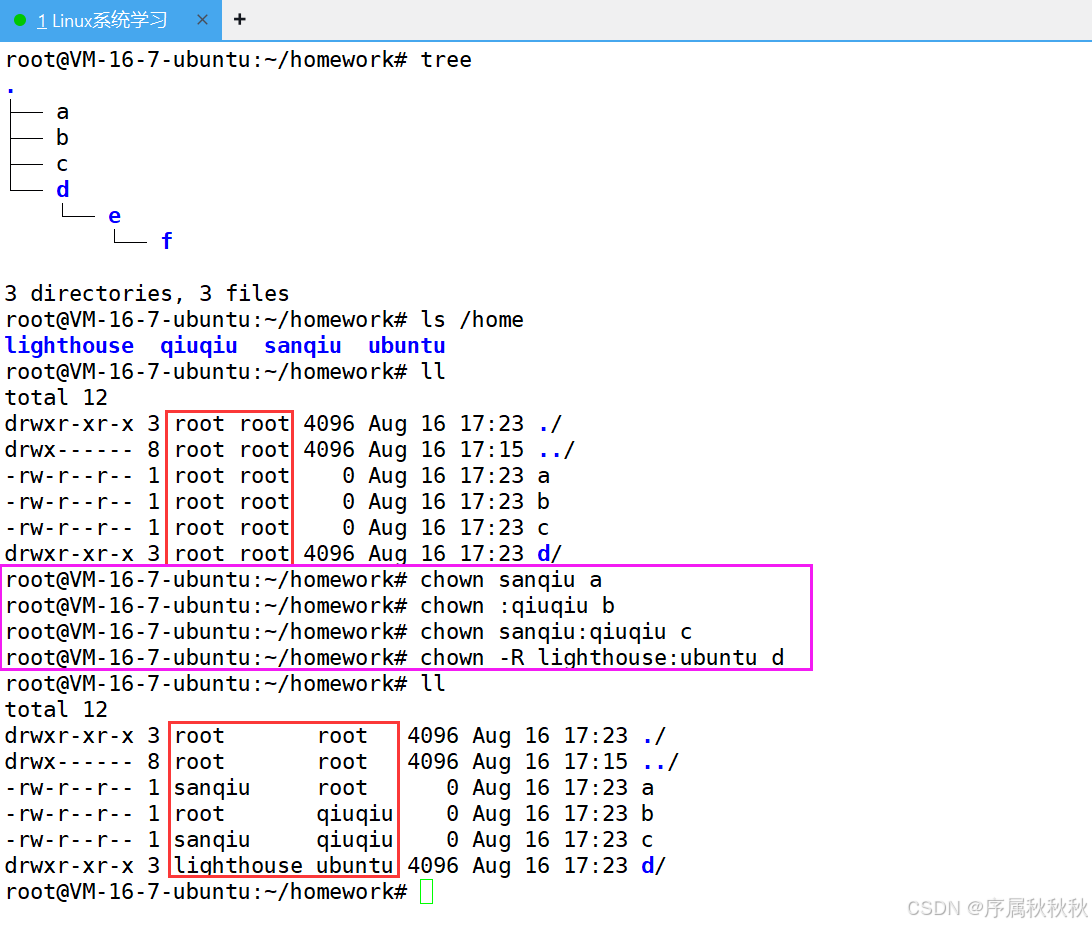This screenshot has height=925, width=1092.
Task: Click group 'qiuqiu' in file b row
Action: (x=354, y=814)
